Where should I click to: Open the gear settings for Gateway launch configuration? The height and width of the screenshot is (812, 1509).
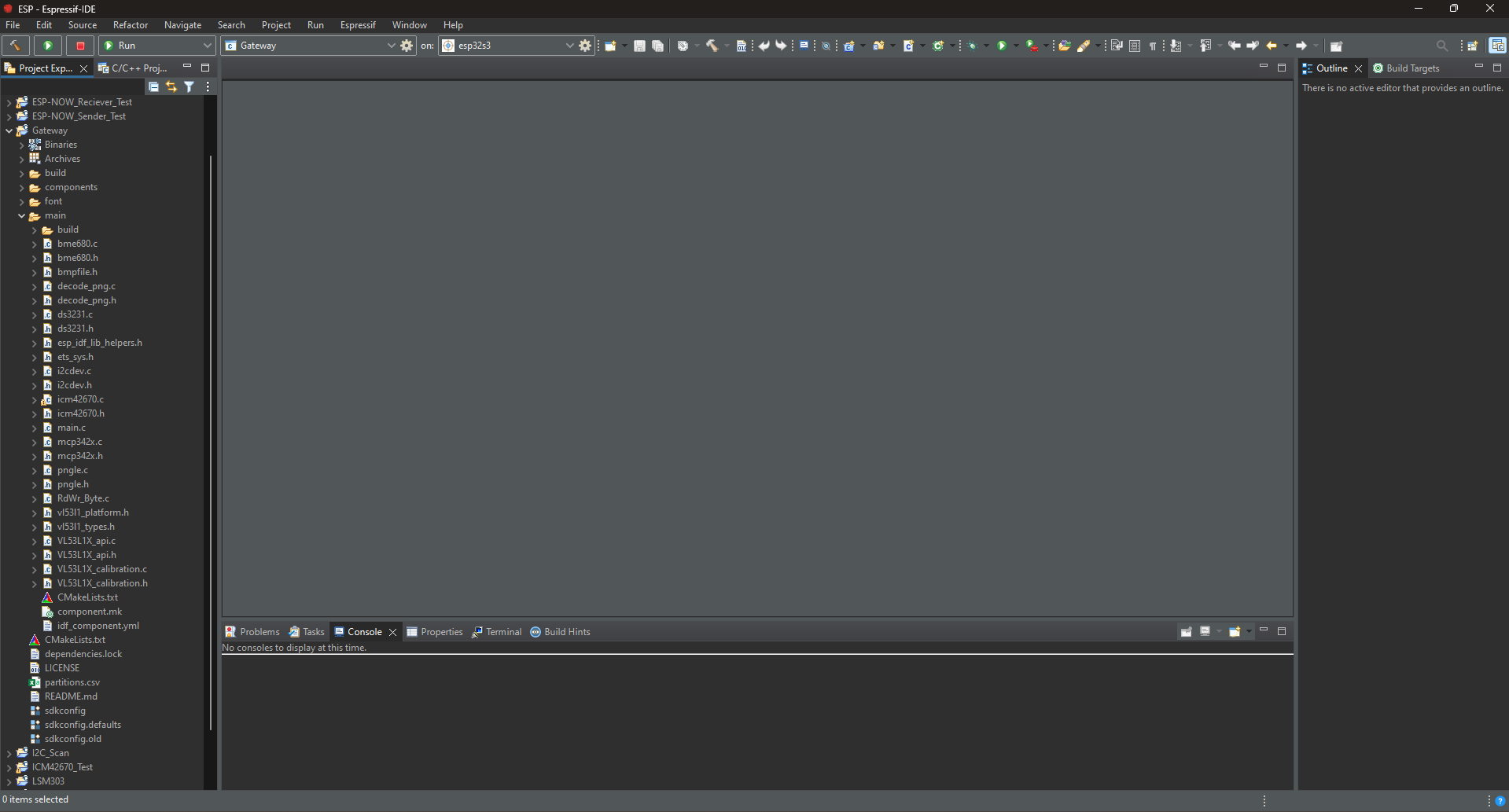[x=407, y=46]
